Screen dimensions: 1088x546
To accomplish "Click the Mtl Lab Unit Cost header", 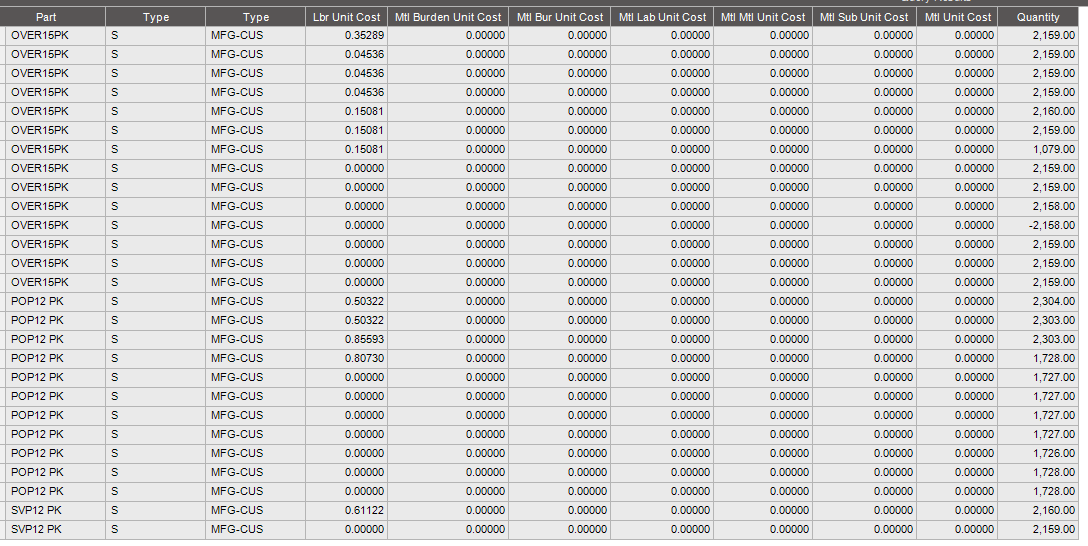I will (x=662, y=17).
